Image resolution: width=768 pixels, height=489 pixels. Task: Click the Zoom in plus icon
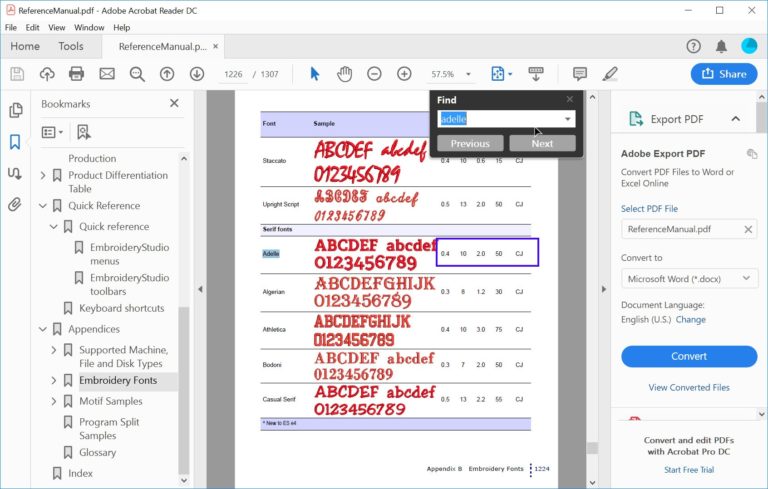pos(404,74)
